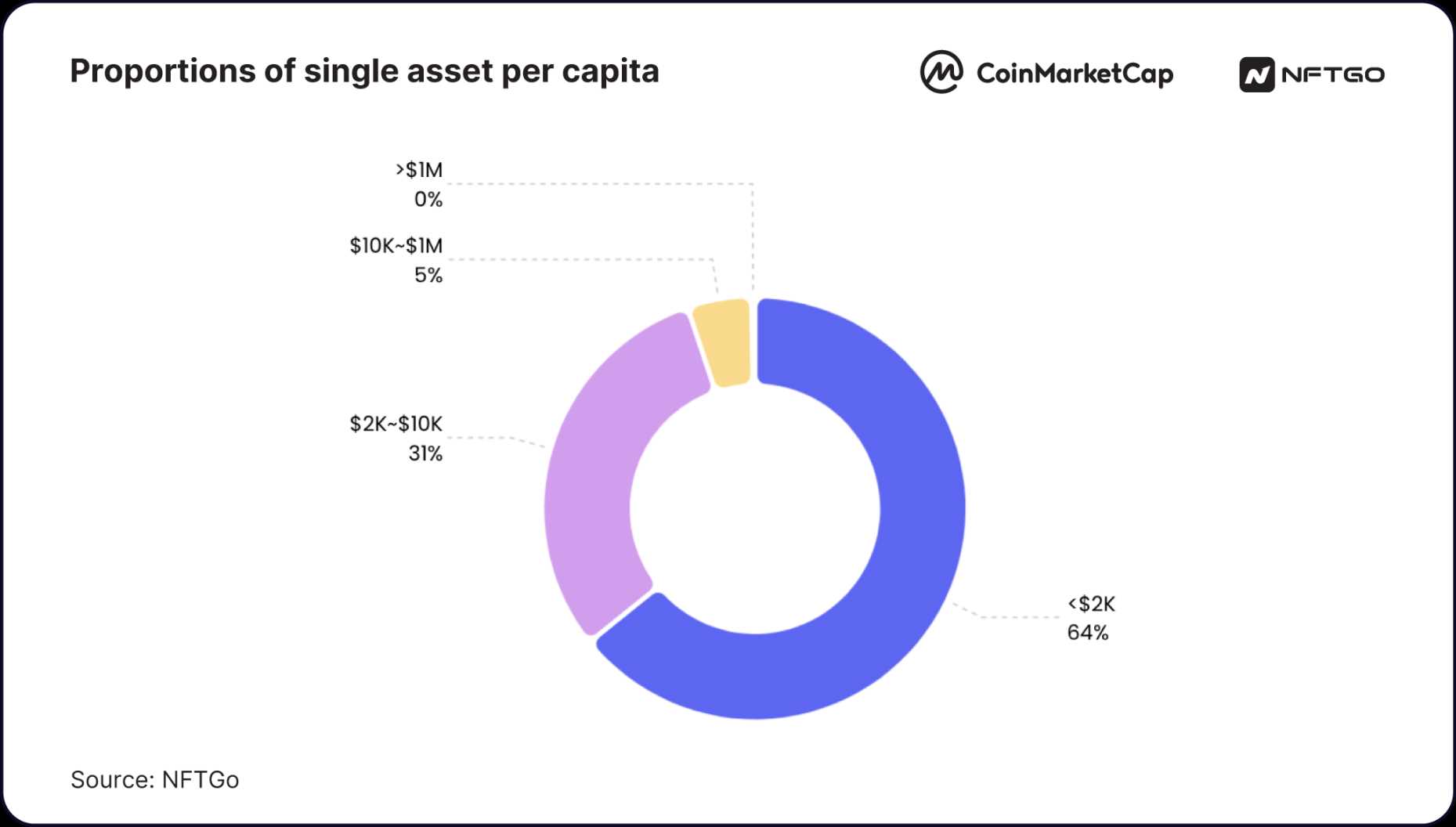Screen dimensions: 1456x827
Task: Click the 64% value label
Action: (x=1088, y=633)
